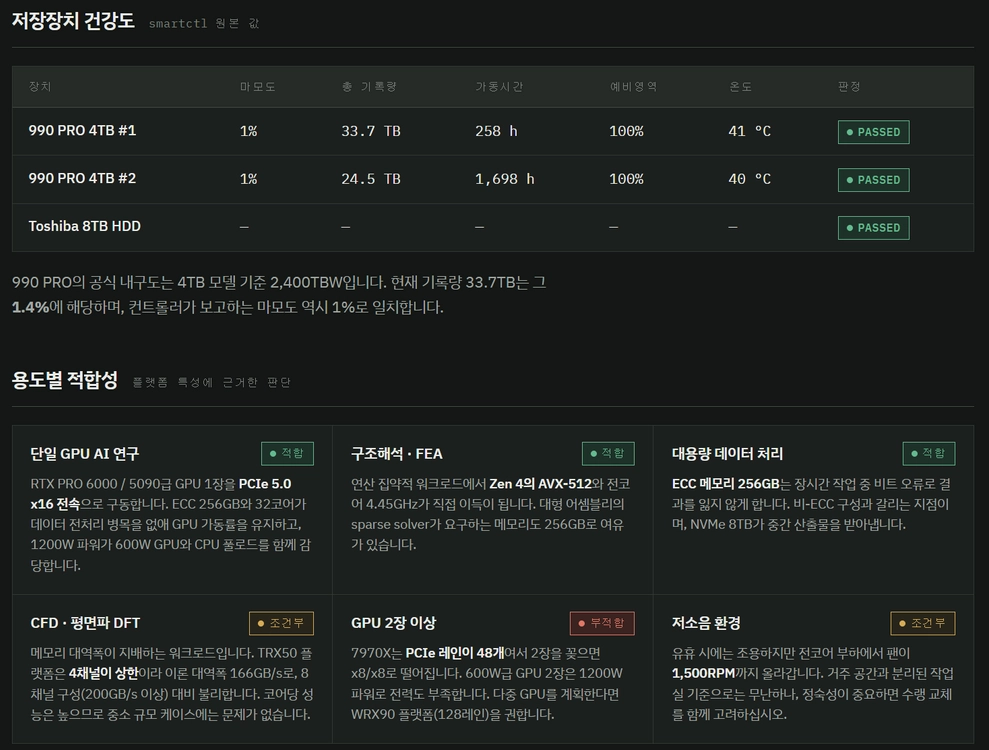Click the bold 1,500RPM text
The image size is (989, 750).
click(x=704, y=673)
